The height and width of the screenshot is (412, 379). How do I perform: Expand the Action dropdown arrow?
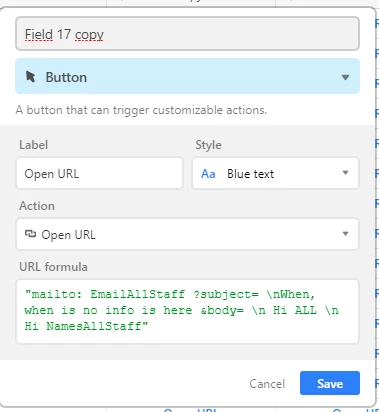point(345,234)
